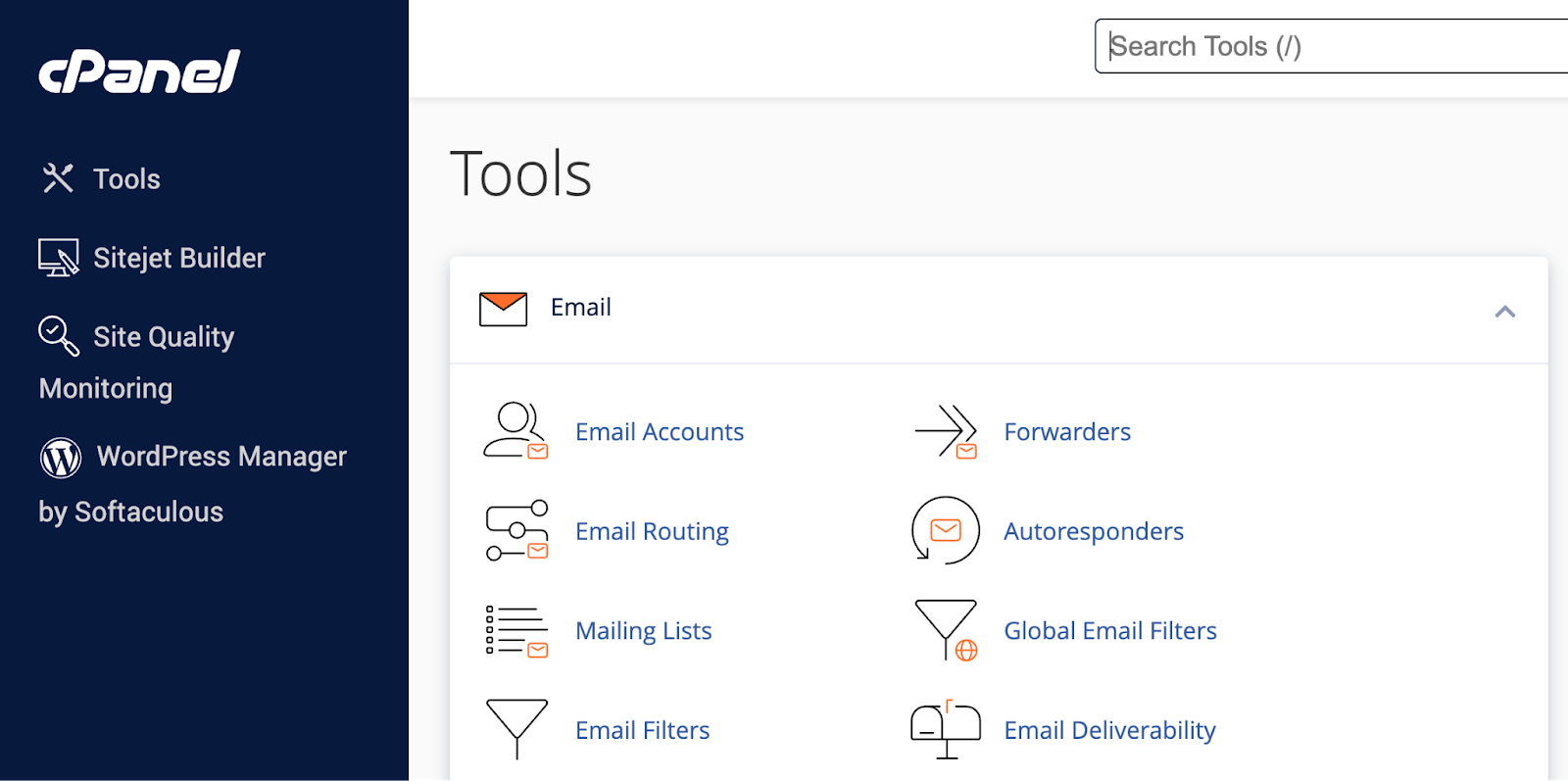Open the Email Accounts link
1568x781 pixels.
pyautogui.click(x=660, y=431)
